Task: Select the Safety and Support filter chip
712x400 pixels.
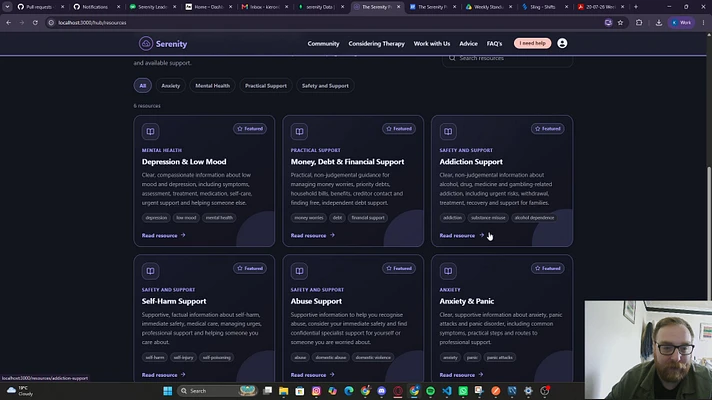Action: click(x=325, y=86)
